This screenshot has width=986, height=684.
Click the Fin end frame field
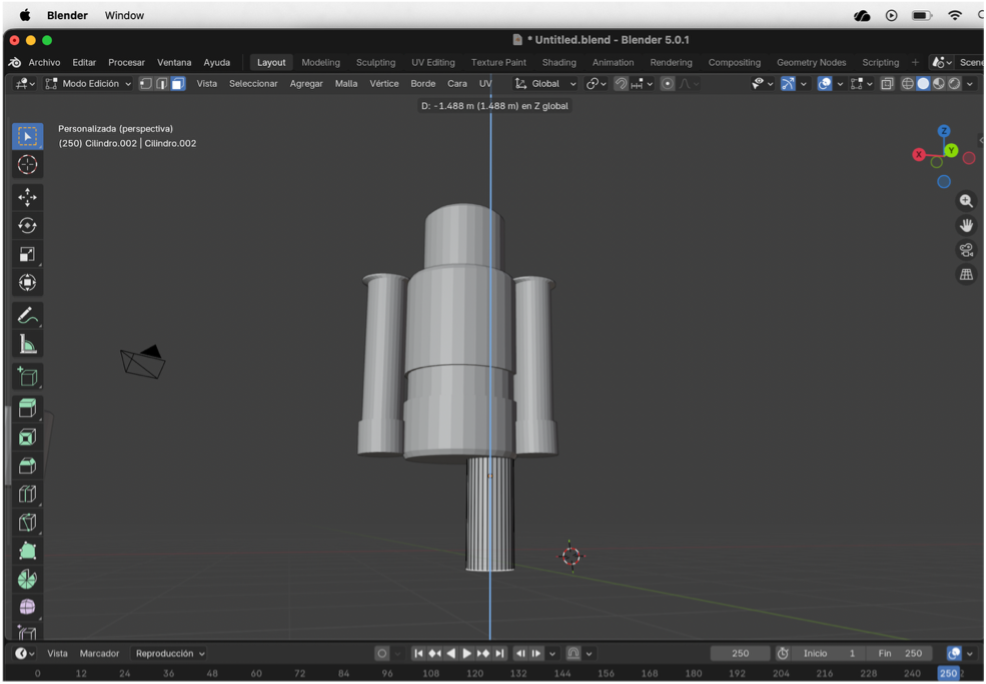point(901,653)
